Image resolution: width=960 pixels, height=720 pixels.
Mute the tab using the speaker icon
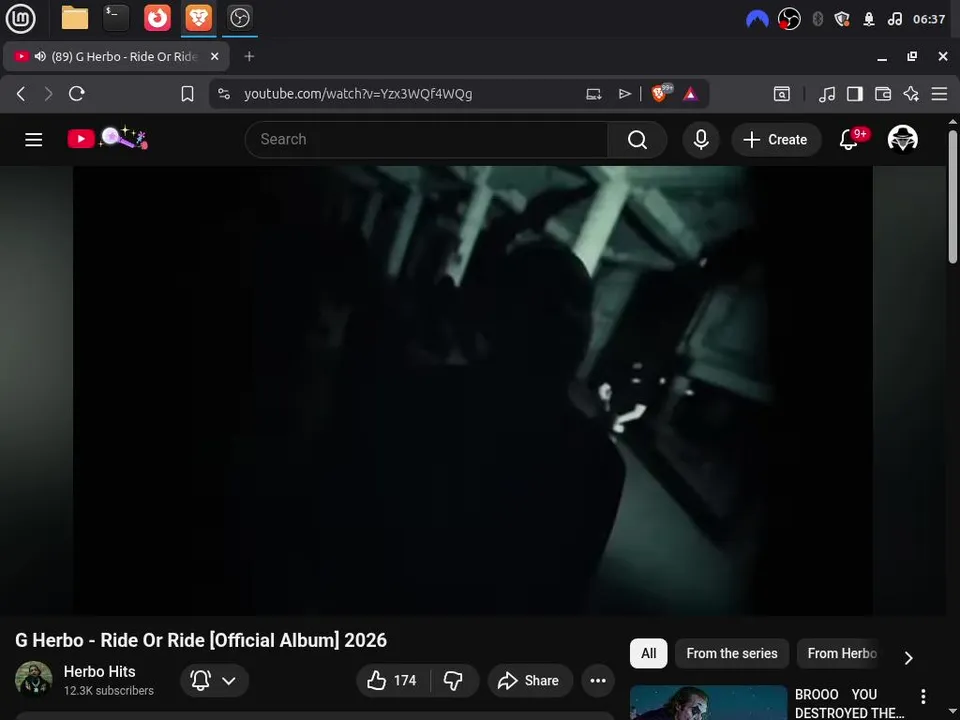(40, 56)
